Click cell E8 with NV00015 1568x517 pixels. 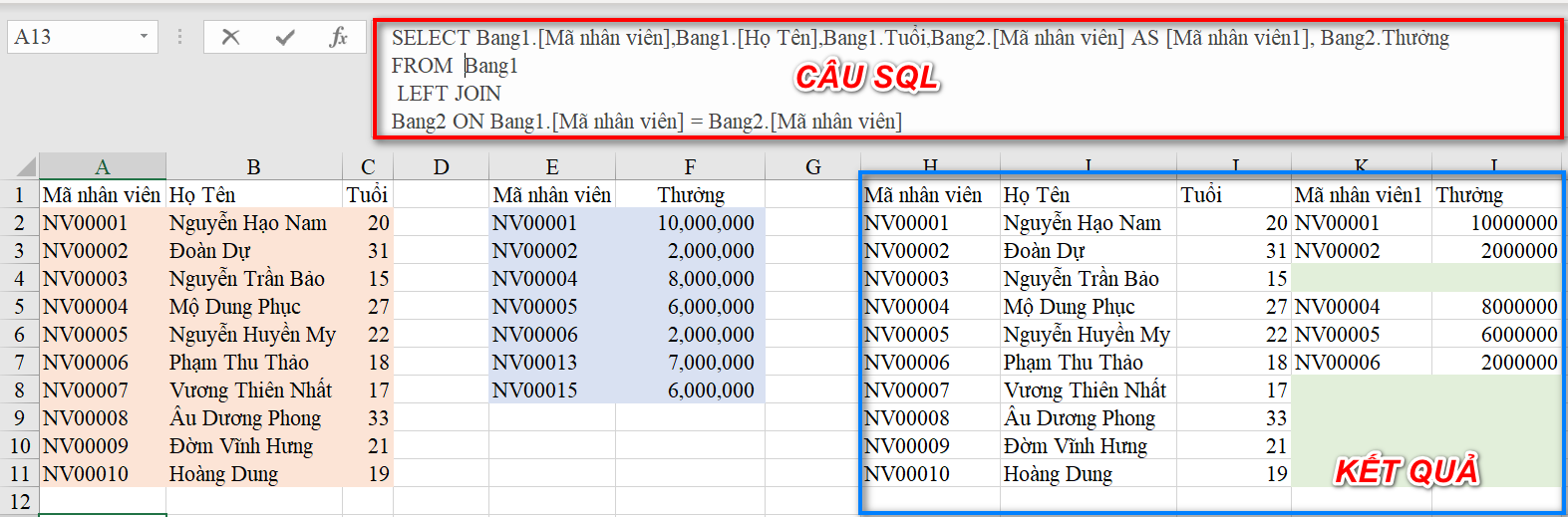pyautogui.click(x=552, y=389)
